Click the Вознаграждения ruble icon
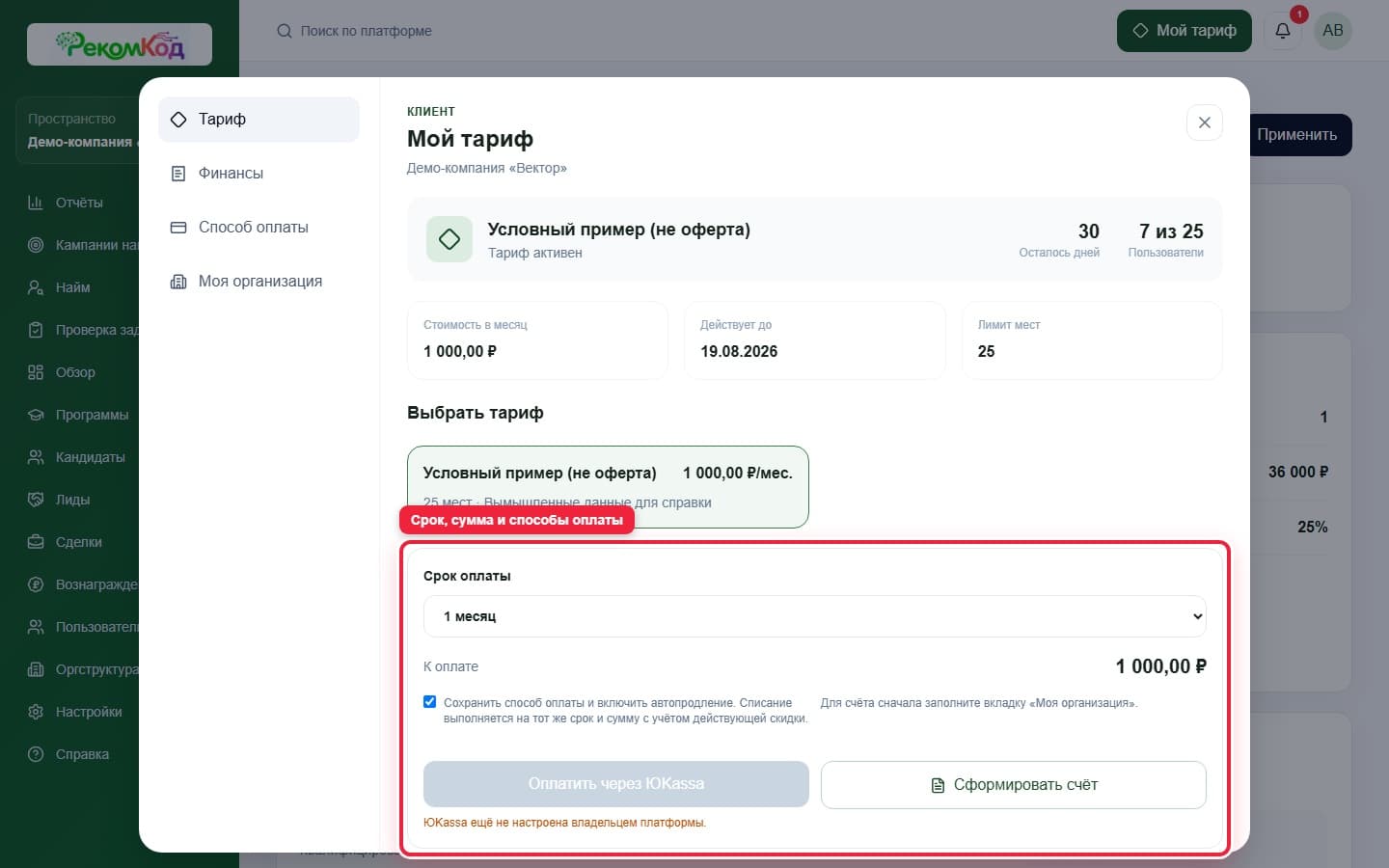 [x=36, y=584]
